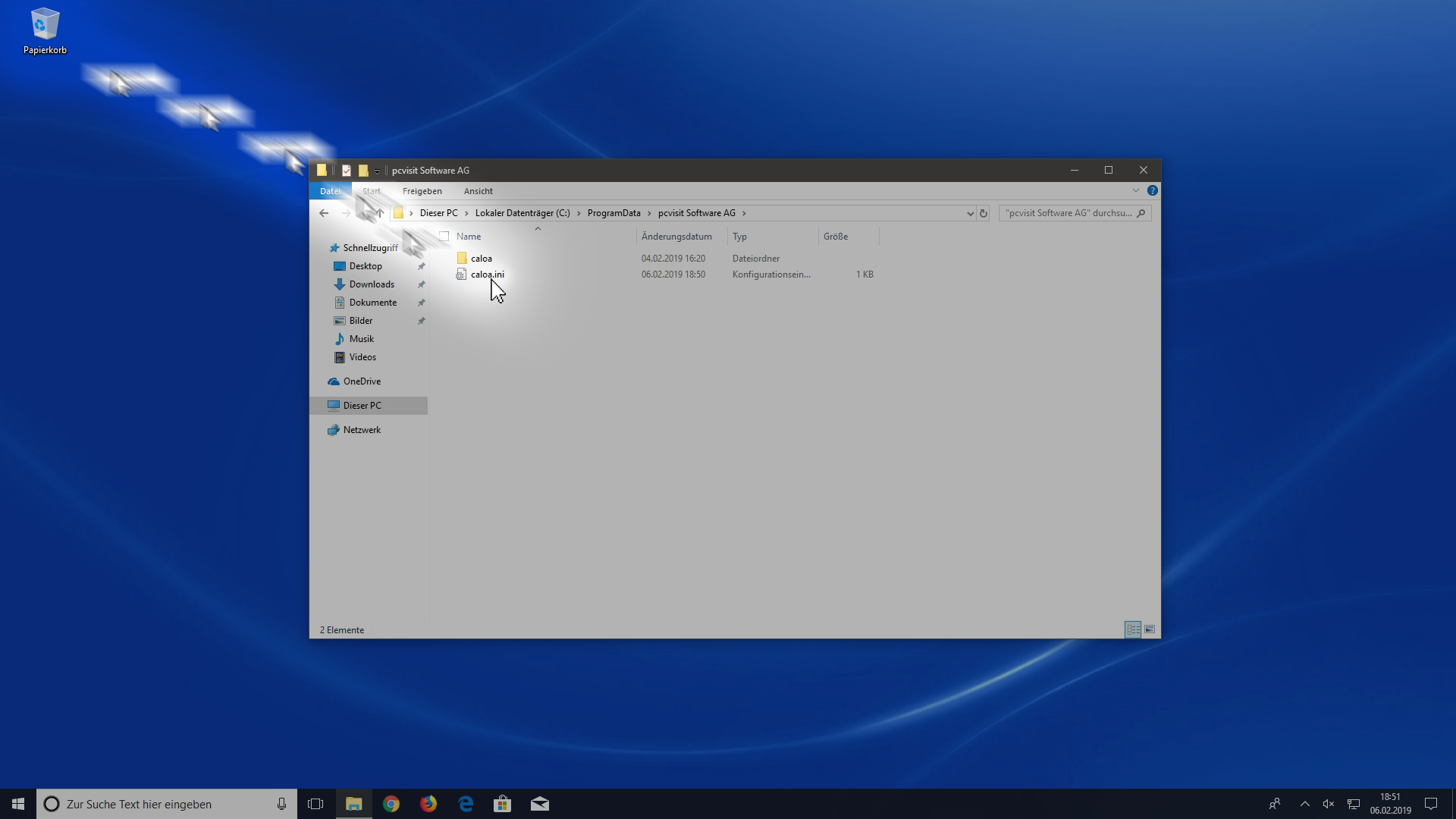Viewport: 1456px width, 819px height.
Task: Select the caloa.ini file
Action: pyautogui.click(x=488, y=275)
